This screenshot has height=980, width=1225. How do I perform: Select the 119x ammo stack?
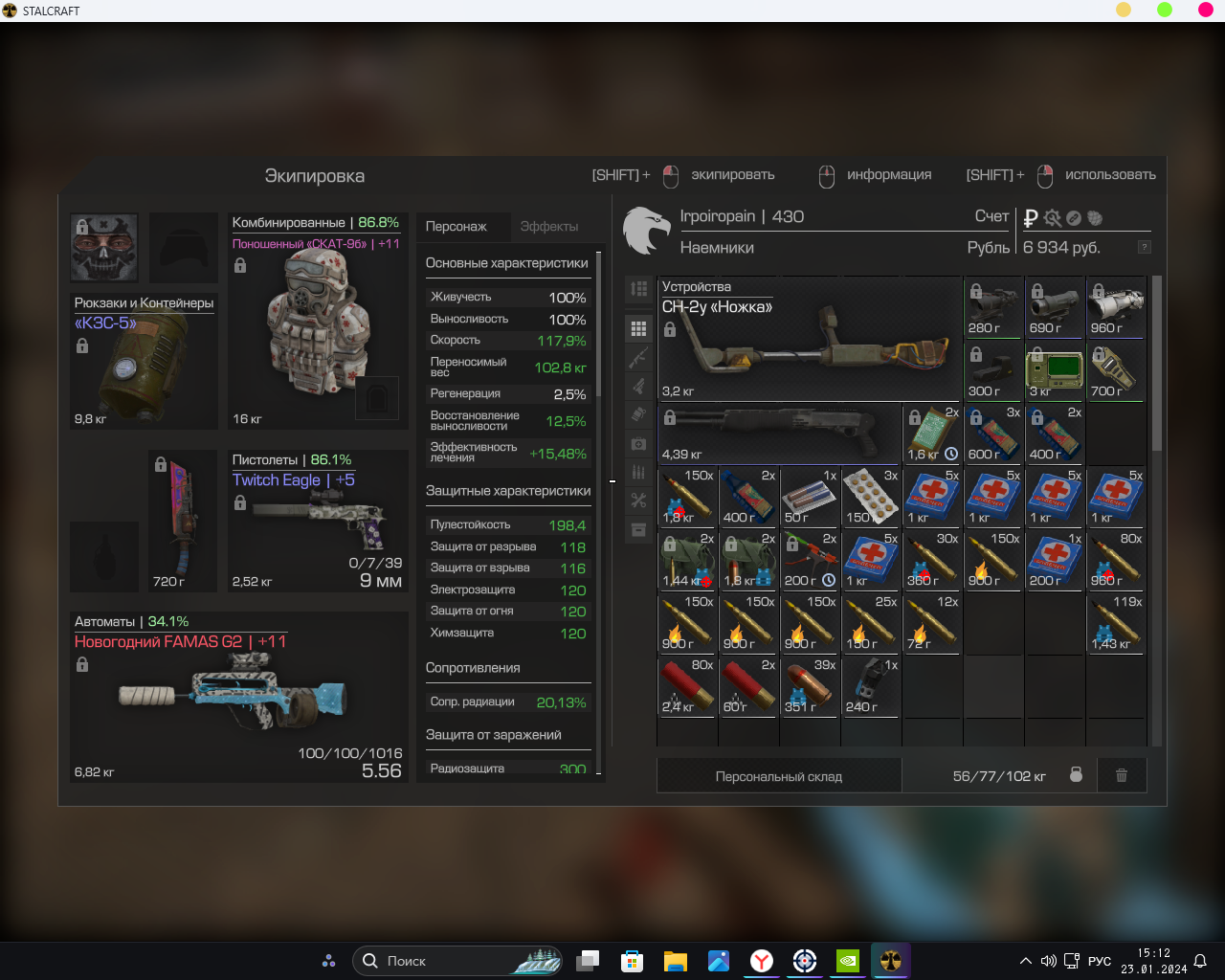tap(1116, 623)
